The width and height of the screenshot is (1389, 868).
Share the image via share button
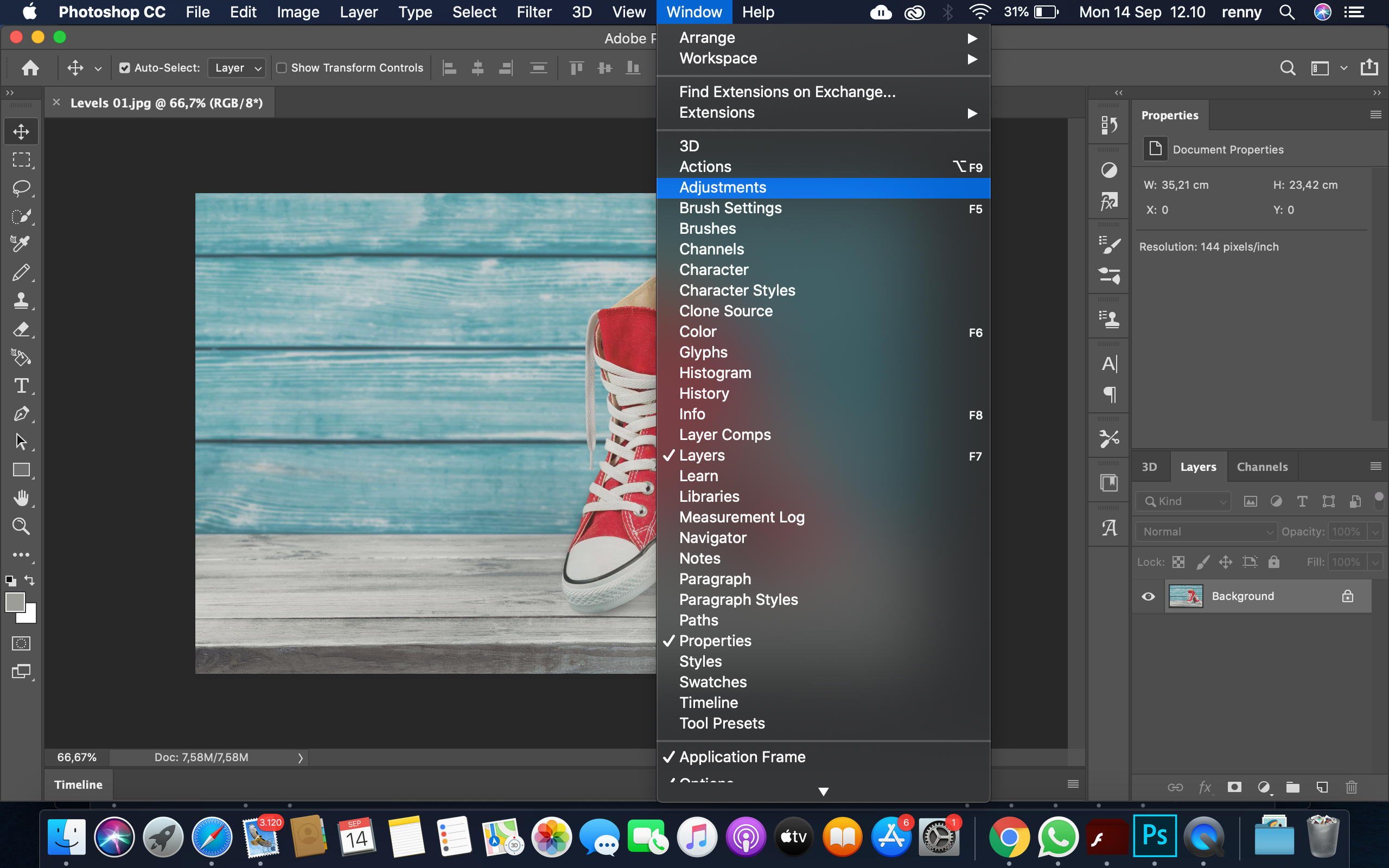coord(1369,68)
